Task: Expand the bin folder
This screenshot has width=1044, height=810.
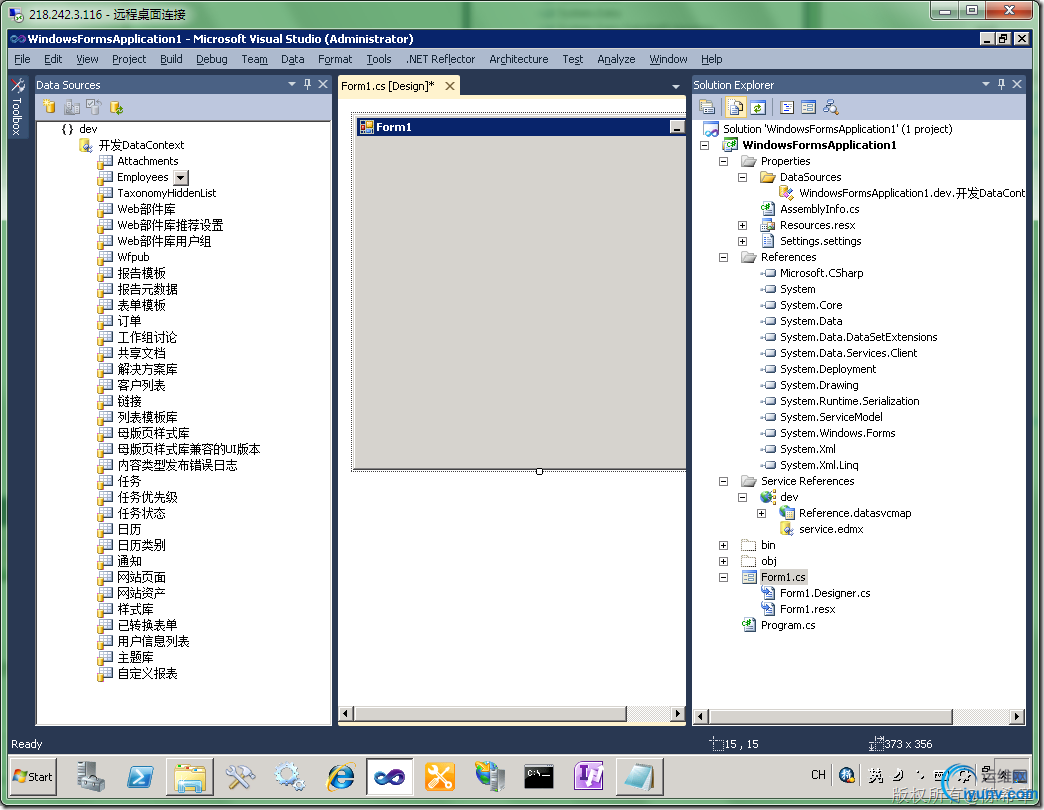Action: click(x=724, y=545)
